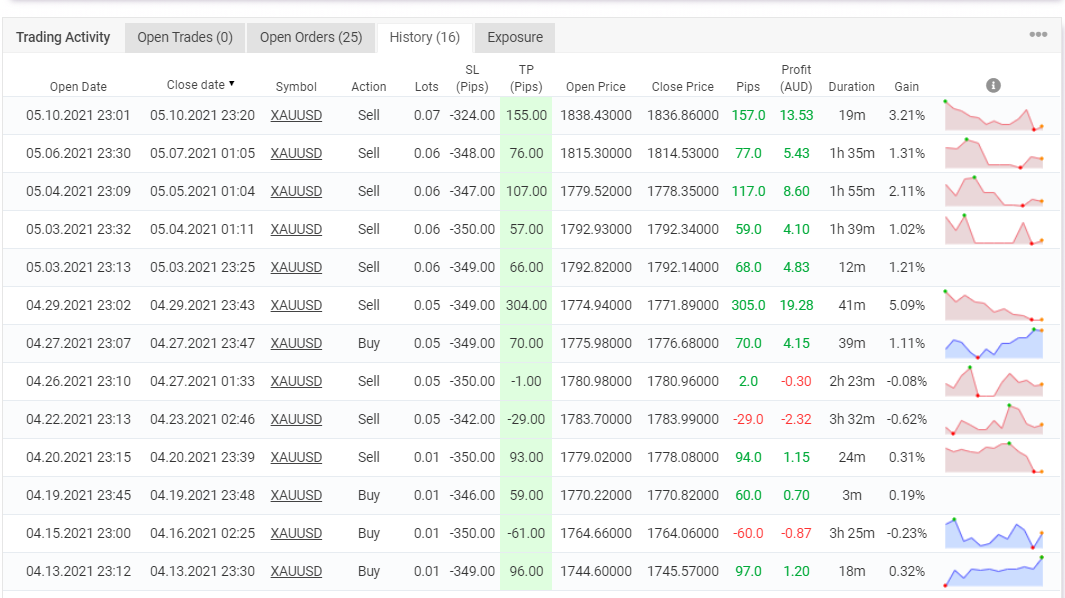
Task: View sparkline chart for 5.09% gain trade
Action: (x=994, y=306)
